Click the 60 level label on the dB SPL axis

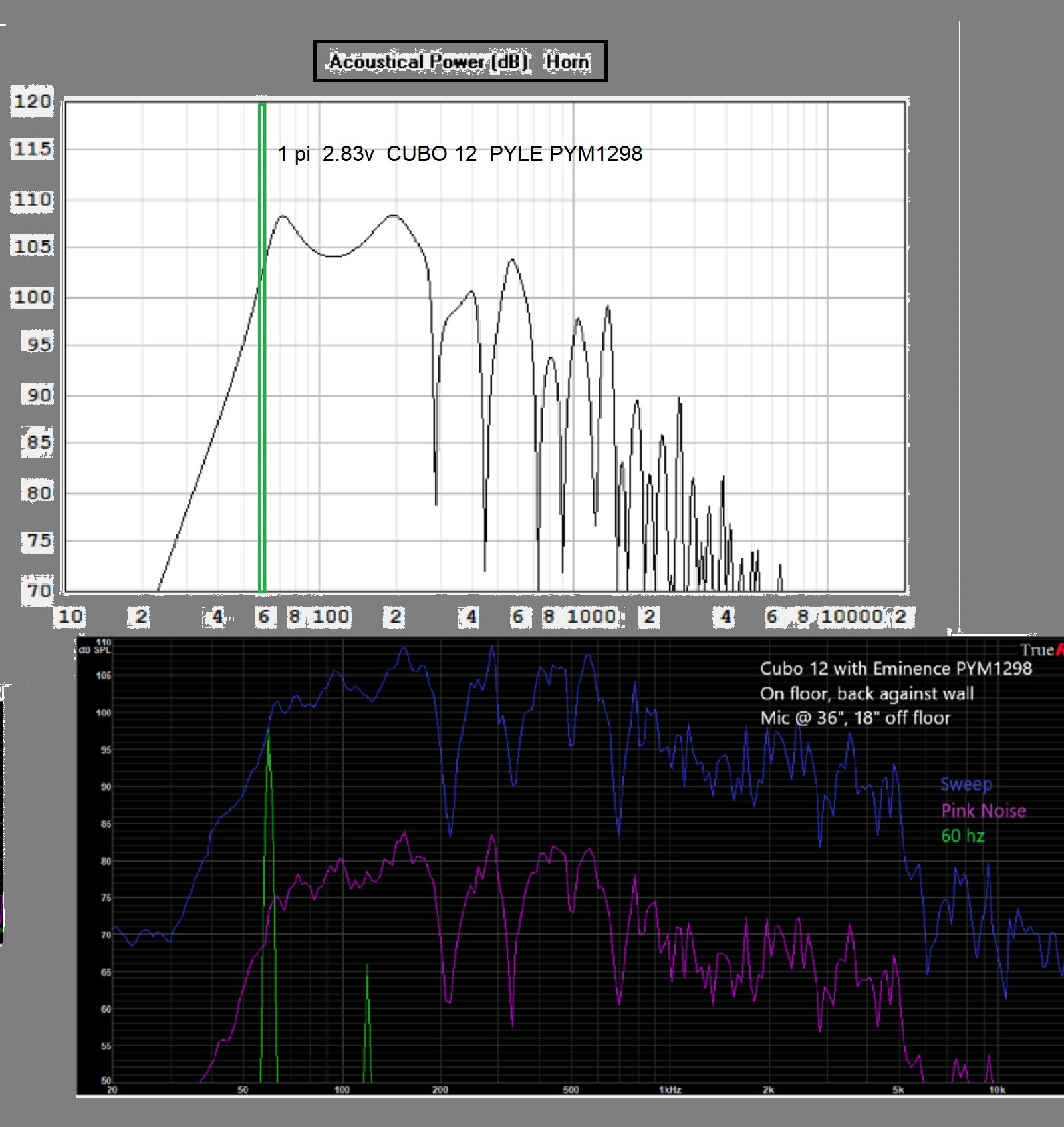[x=106, y=1009]
